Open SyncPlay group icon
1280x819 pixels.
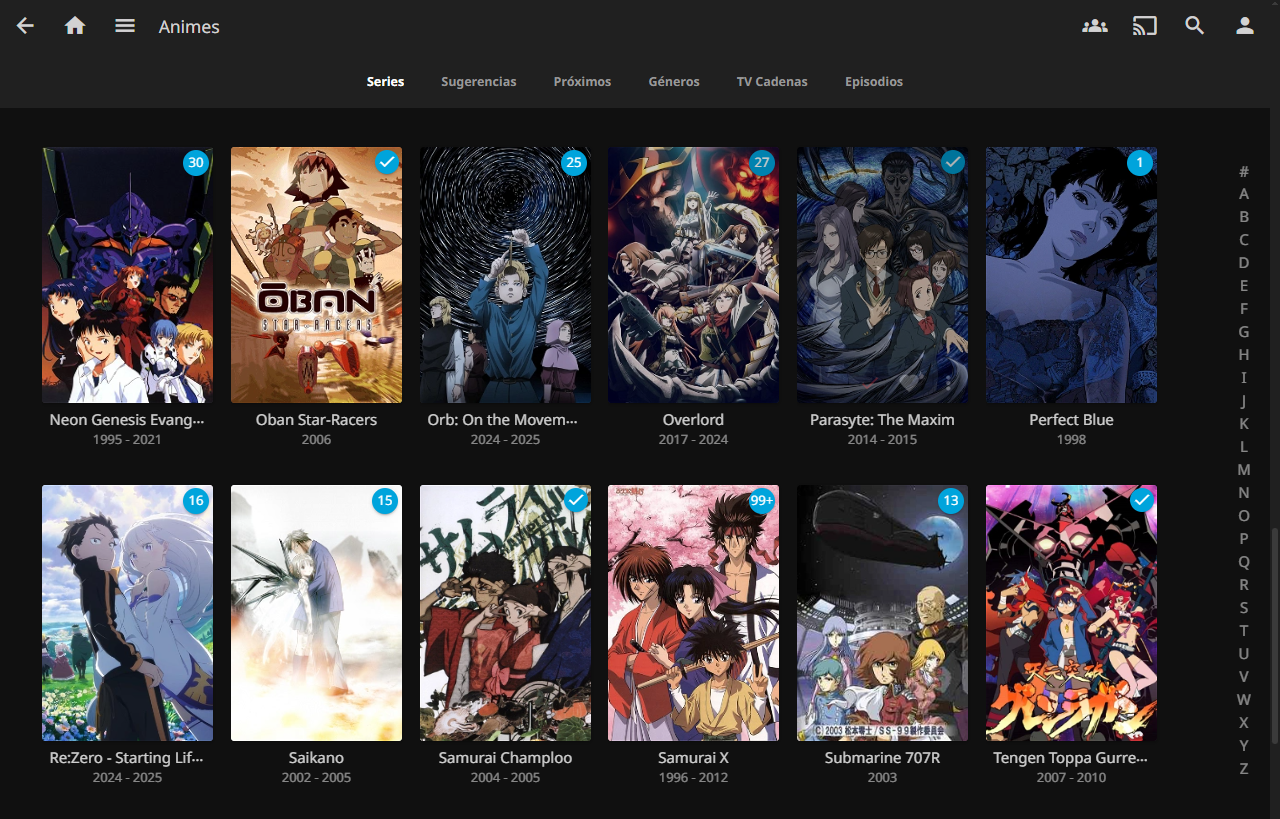1095,26
